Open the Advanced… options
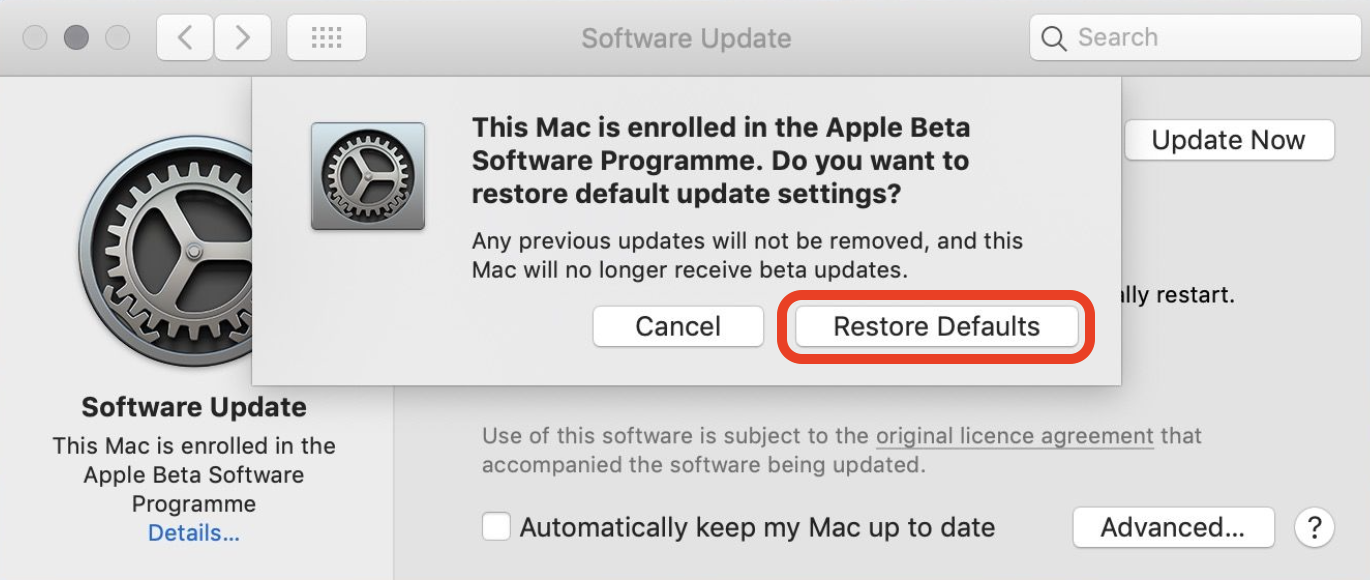Image resolution: width=1370 pixels, height=580 pixels. [x=1173, y=527]
